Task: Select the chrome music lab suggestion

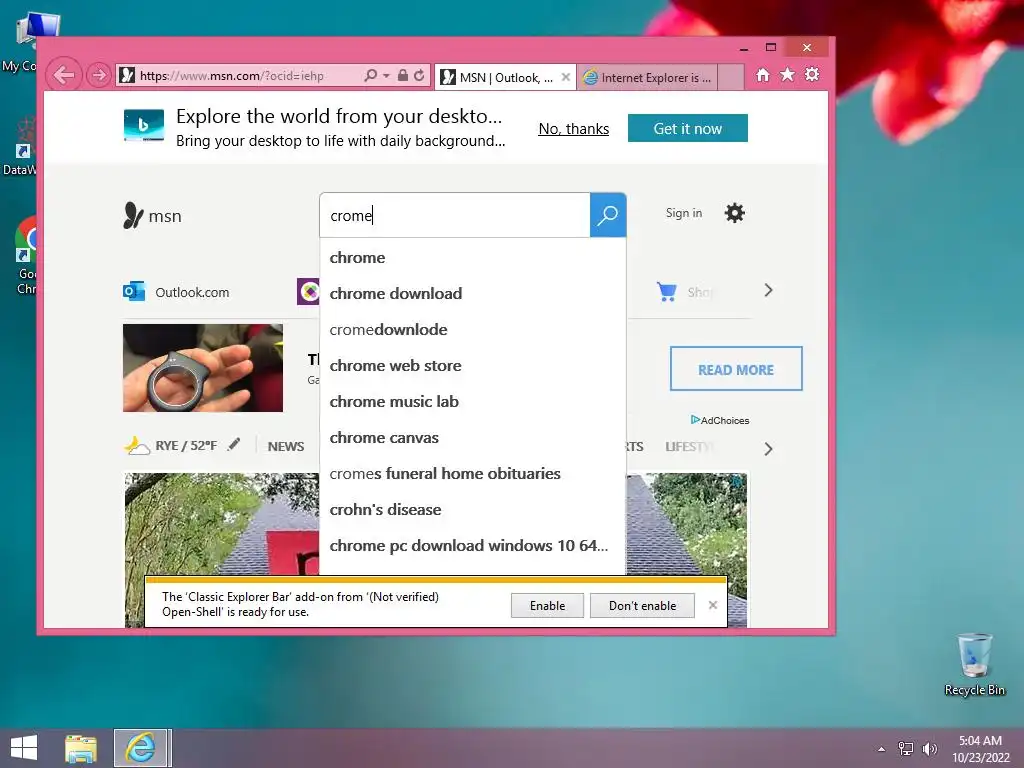Action: 473,402
